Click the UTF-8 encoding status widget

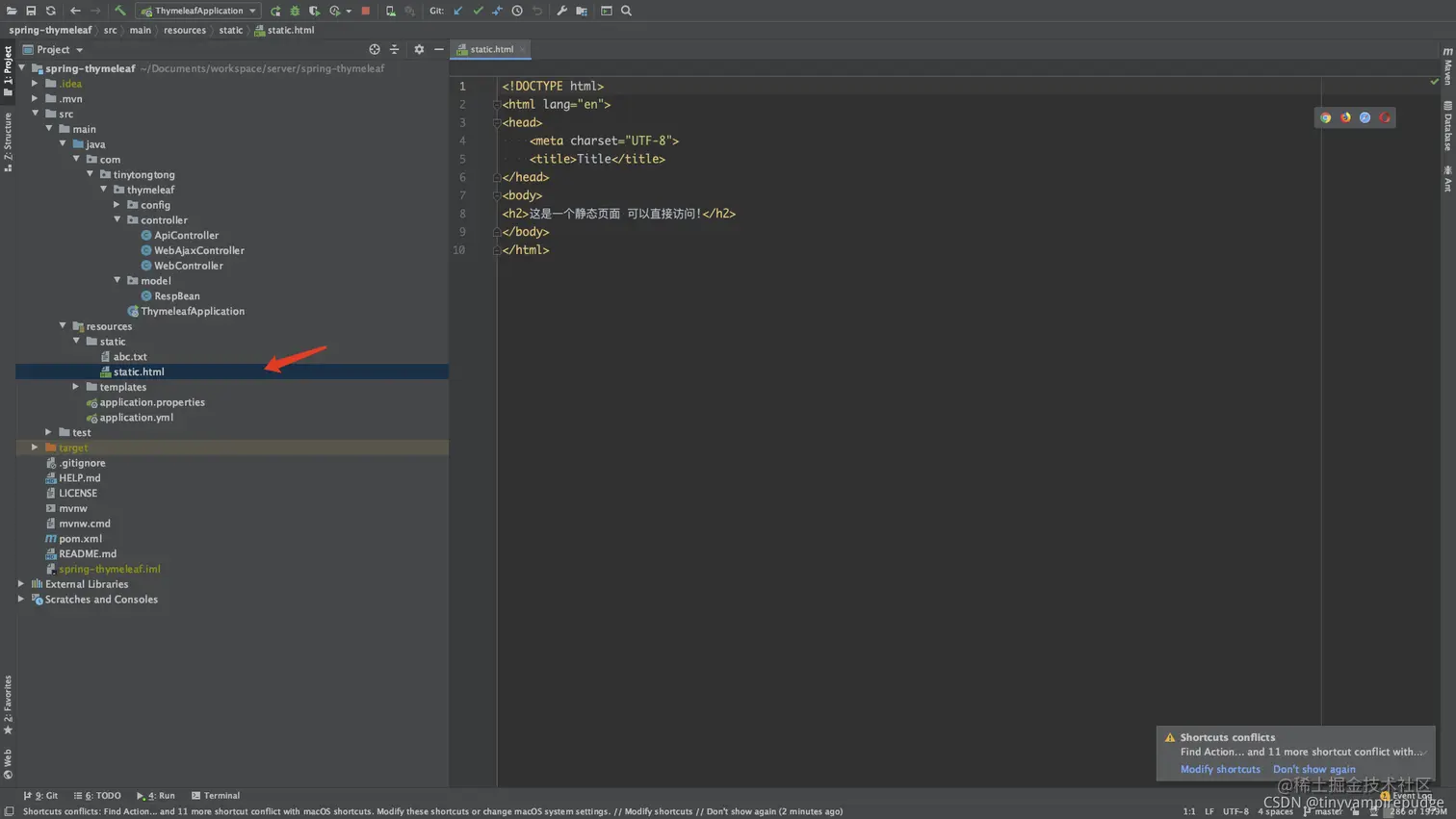pos(1235,811)
